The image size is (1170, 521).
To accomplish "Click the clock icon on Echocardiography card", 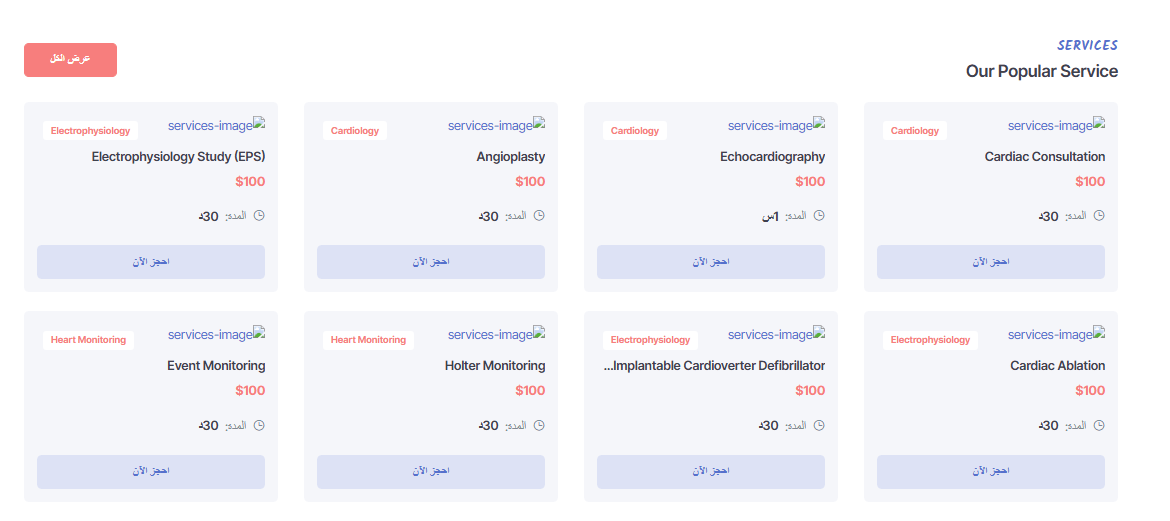I will click(x=819, y=216).
